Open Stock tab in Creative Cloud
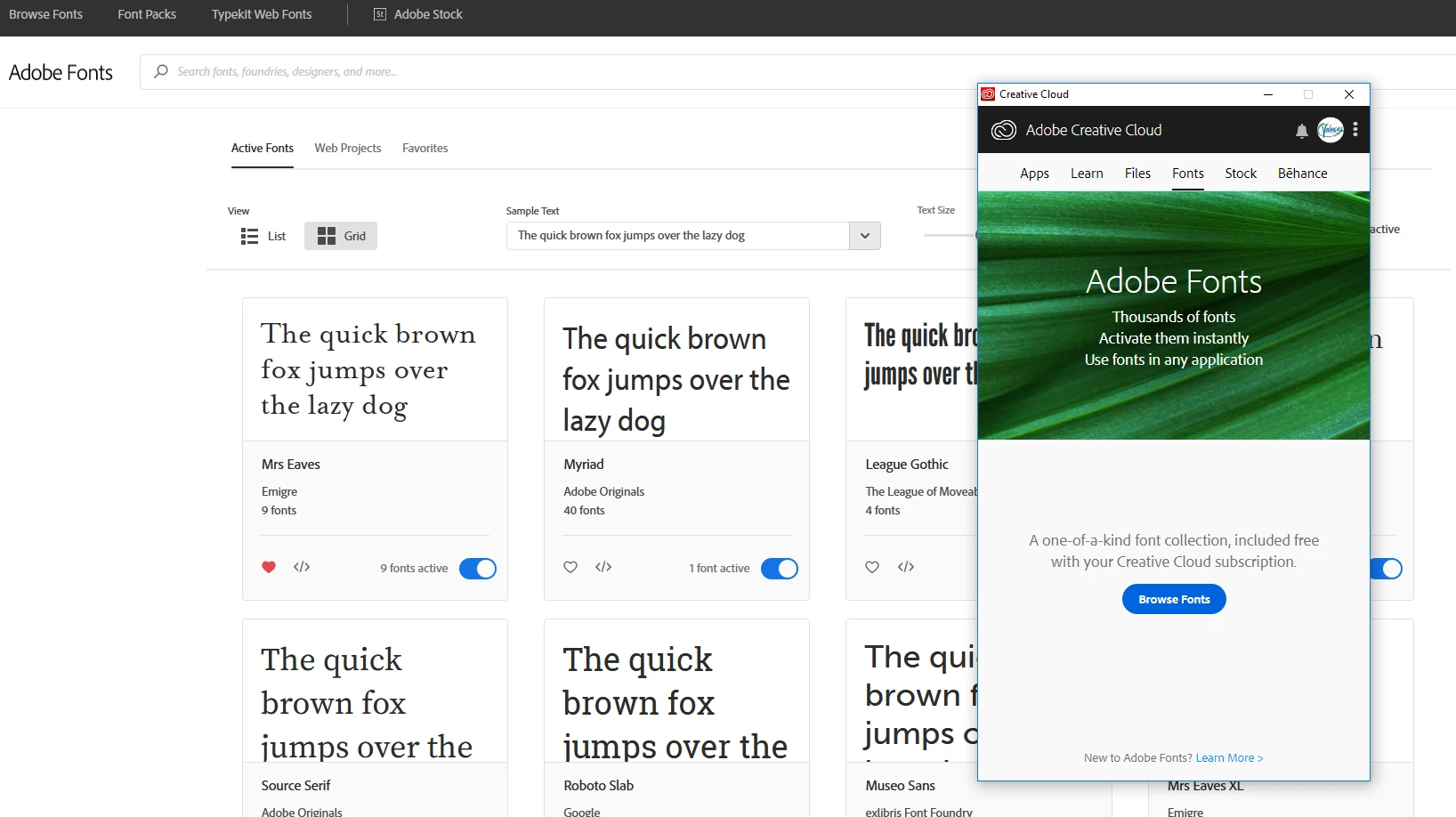Viewport: 1456px width, 817px height. pyautogui.click(x=1241, y=174)
